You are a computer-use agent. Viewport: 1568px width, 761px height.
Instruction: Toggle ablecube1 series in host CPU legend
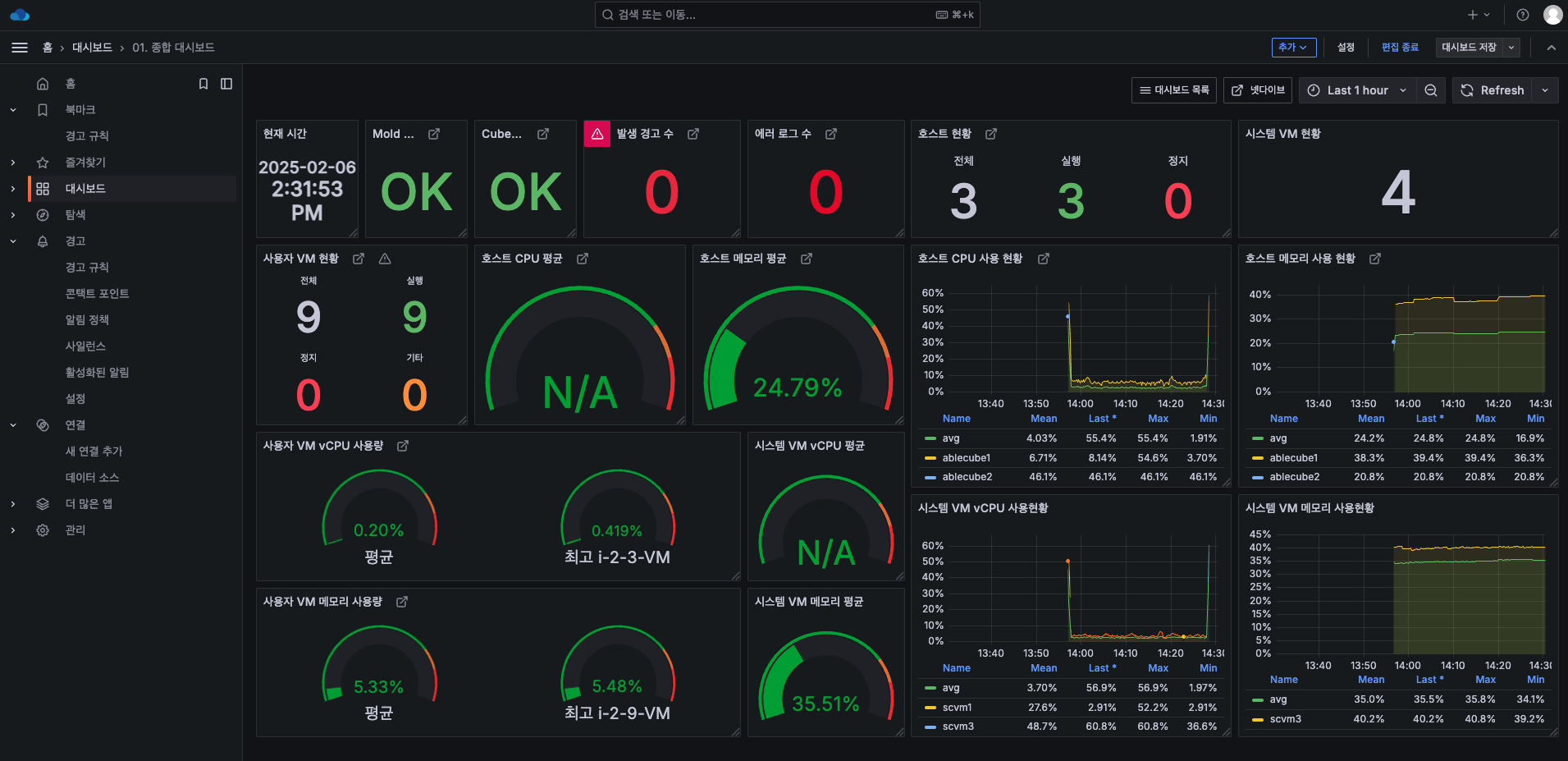pyautogui.click(x=966, y=458)
